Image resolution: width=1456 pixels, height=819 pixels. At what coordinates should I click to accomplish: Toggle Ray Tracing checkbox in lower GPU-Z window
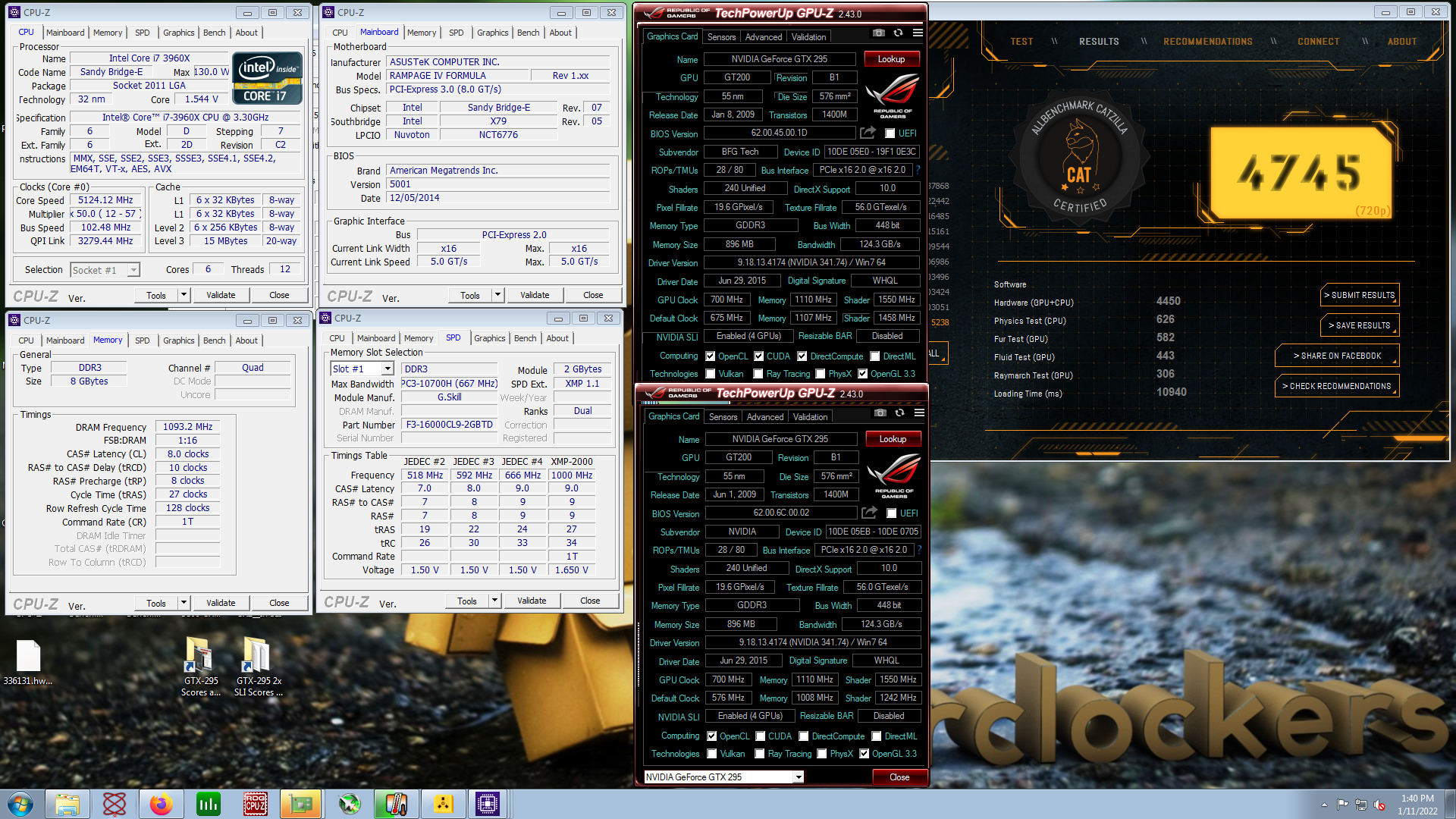click(759, 754)
